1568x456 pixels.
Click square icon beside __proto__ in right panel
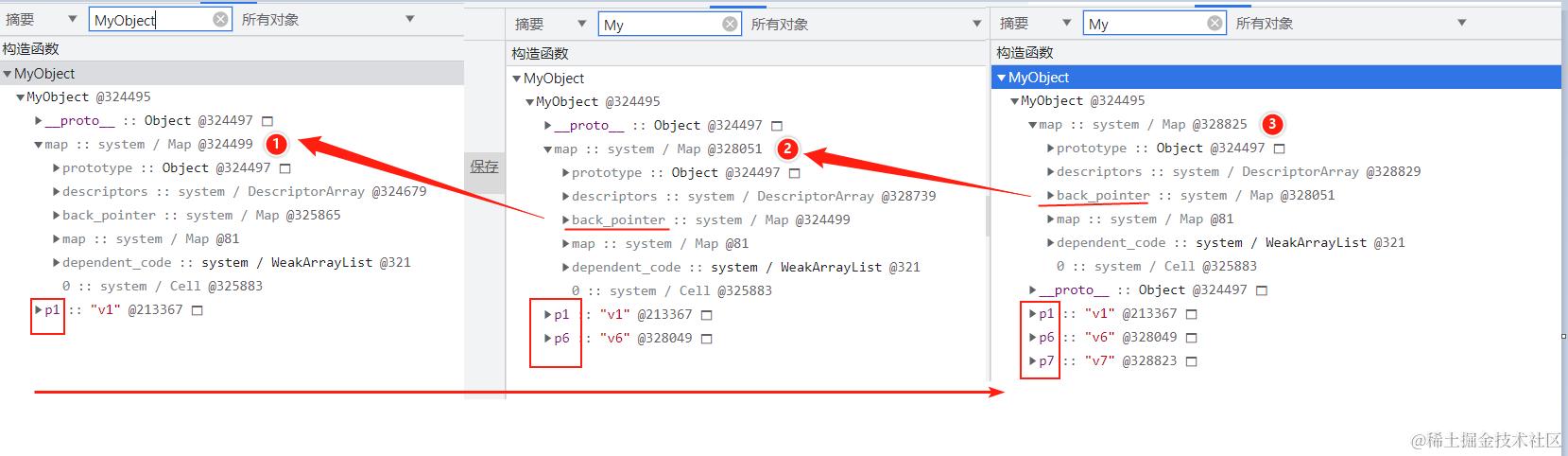coord(1262,290)
